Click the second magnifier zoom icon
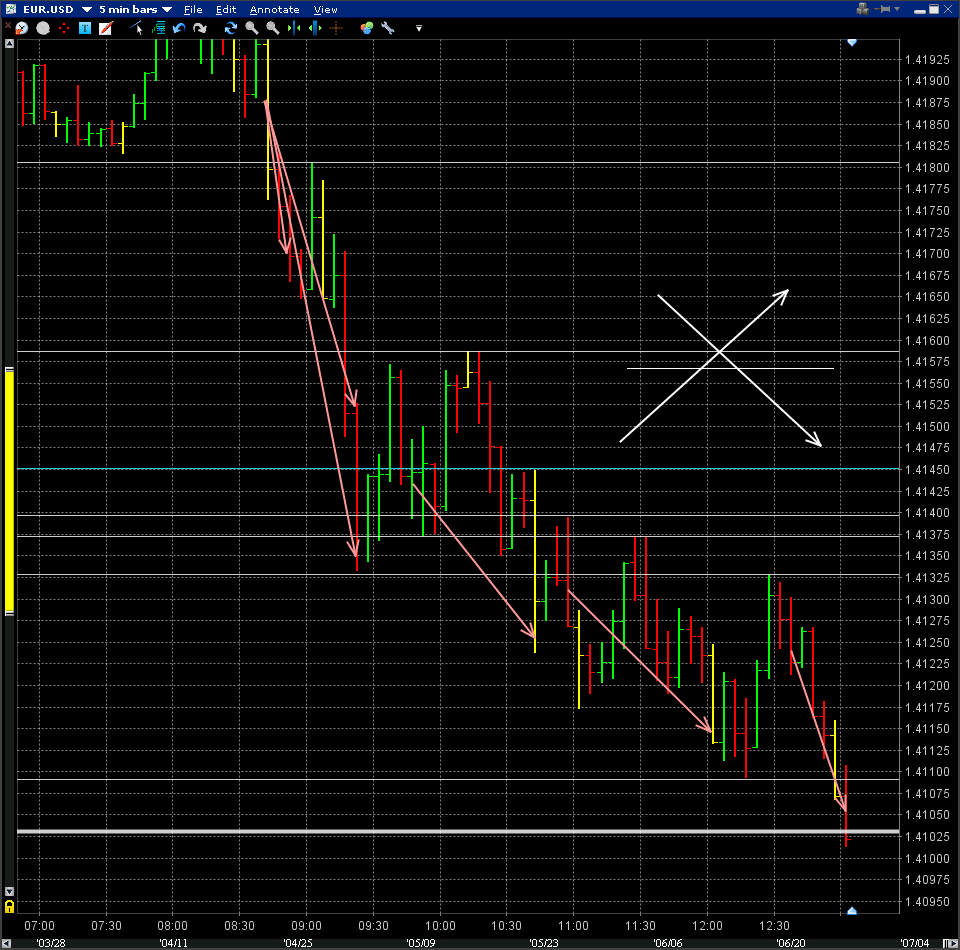This screenshot has height=950, width=960. tap(272, 28)
